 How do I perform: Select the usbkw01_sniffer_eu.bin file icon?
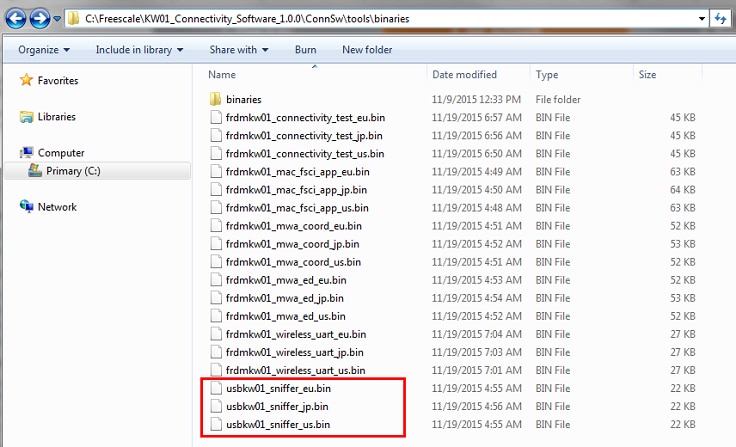coord(217,388)
